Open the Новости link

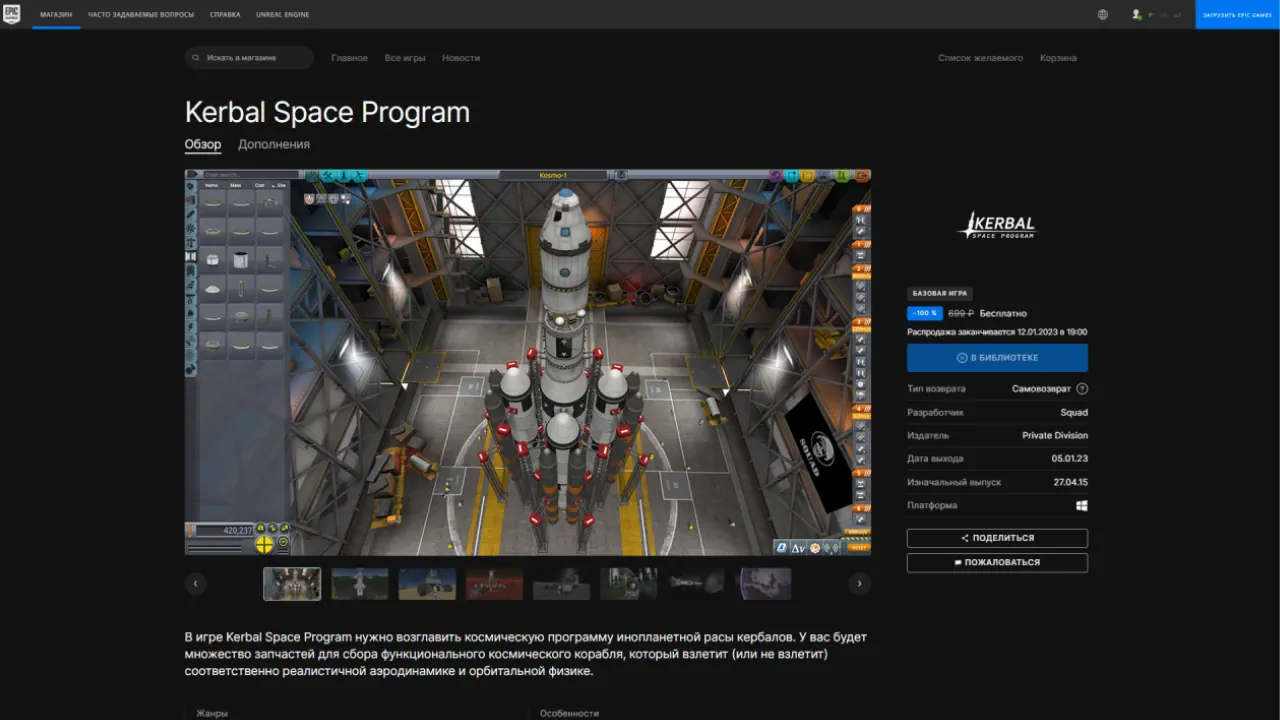tap(461, 58)
